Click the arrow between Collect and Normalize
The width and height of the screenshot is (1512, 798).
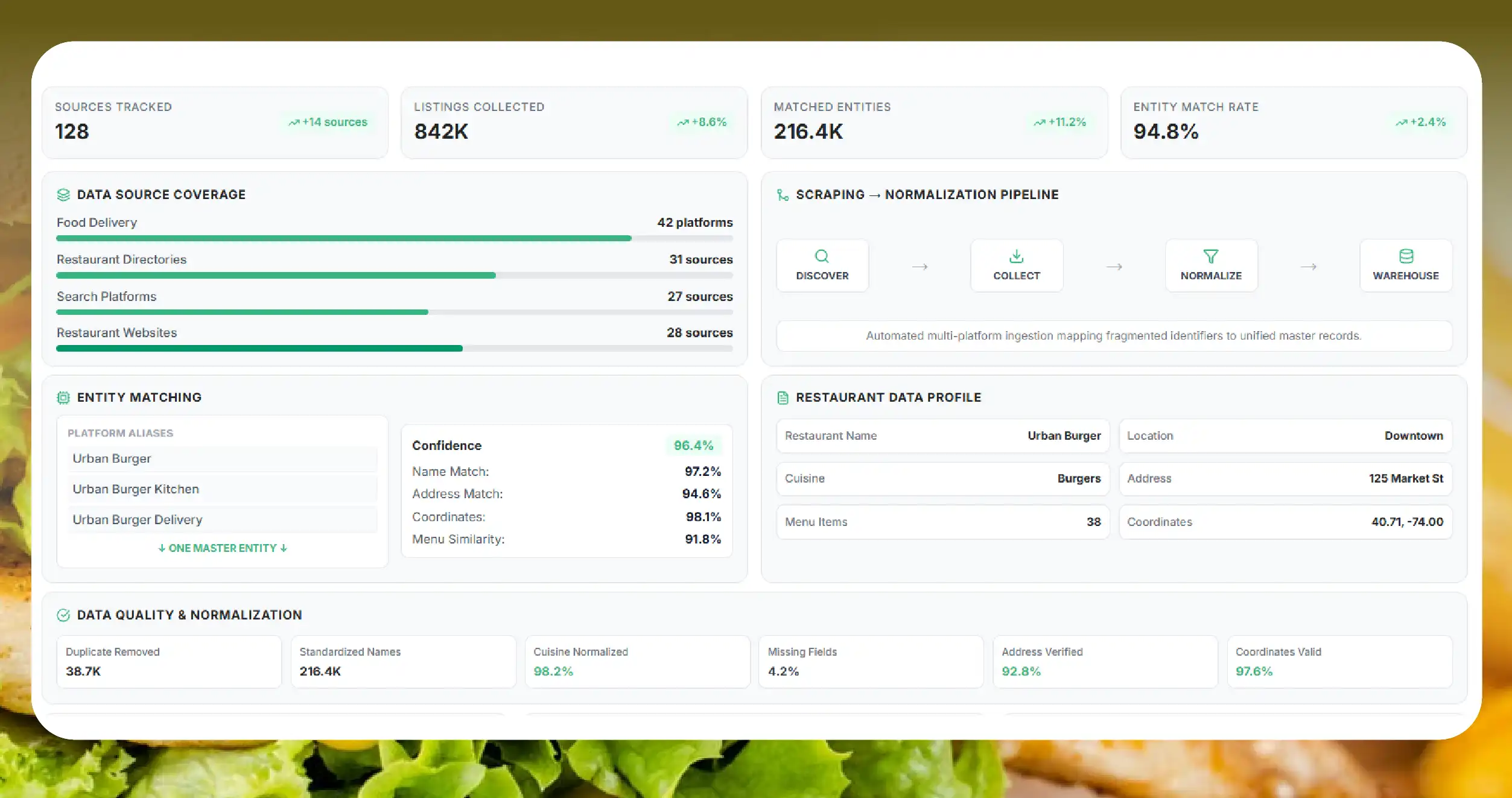(1114, 267)
